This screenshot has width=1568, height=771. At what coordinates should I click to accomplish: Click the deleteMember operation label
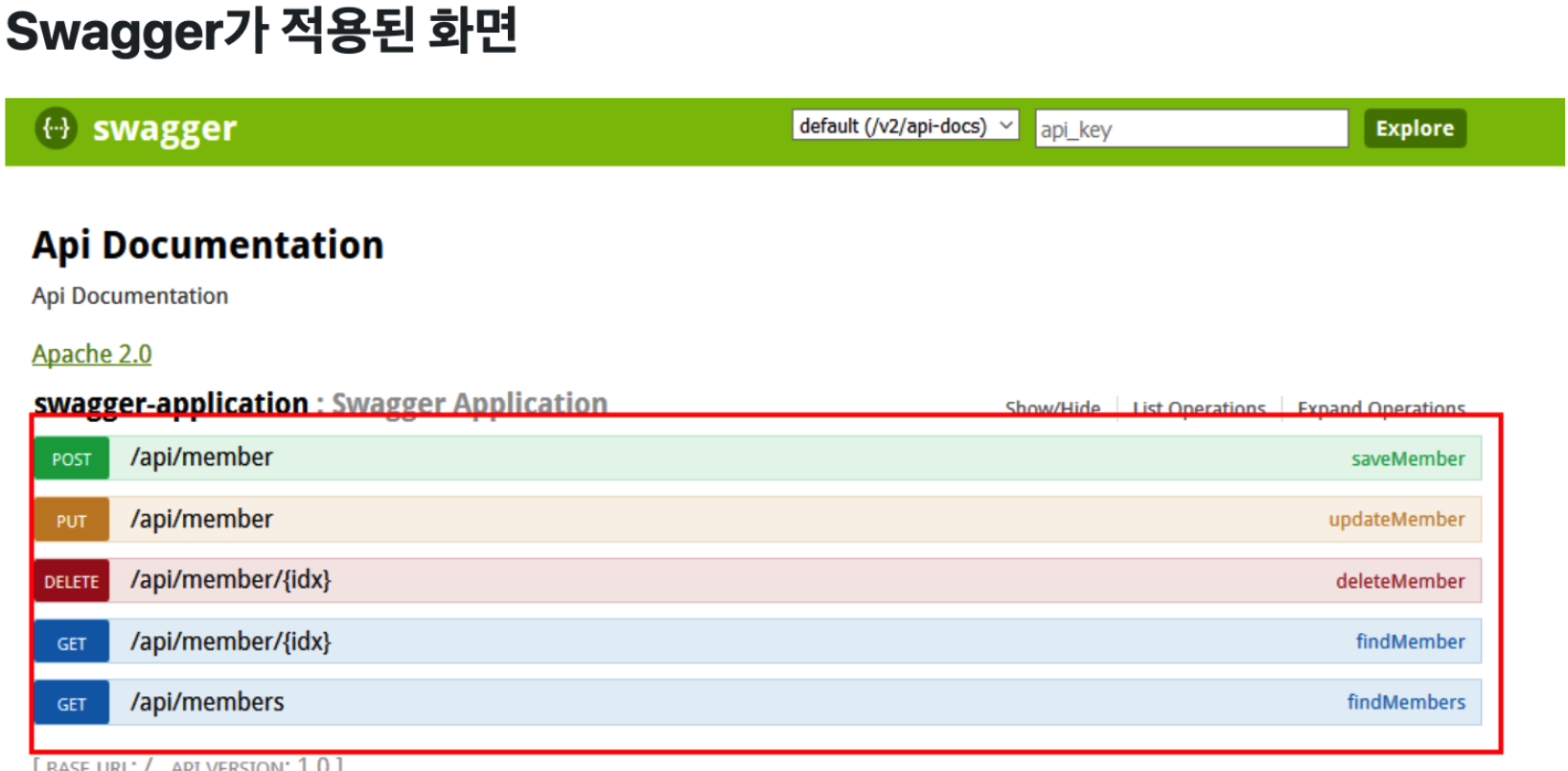click(x=1400, y=581)
